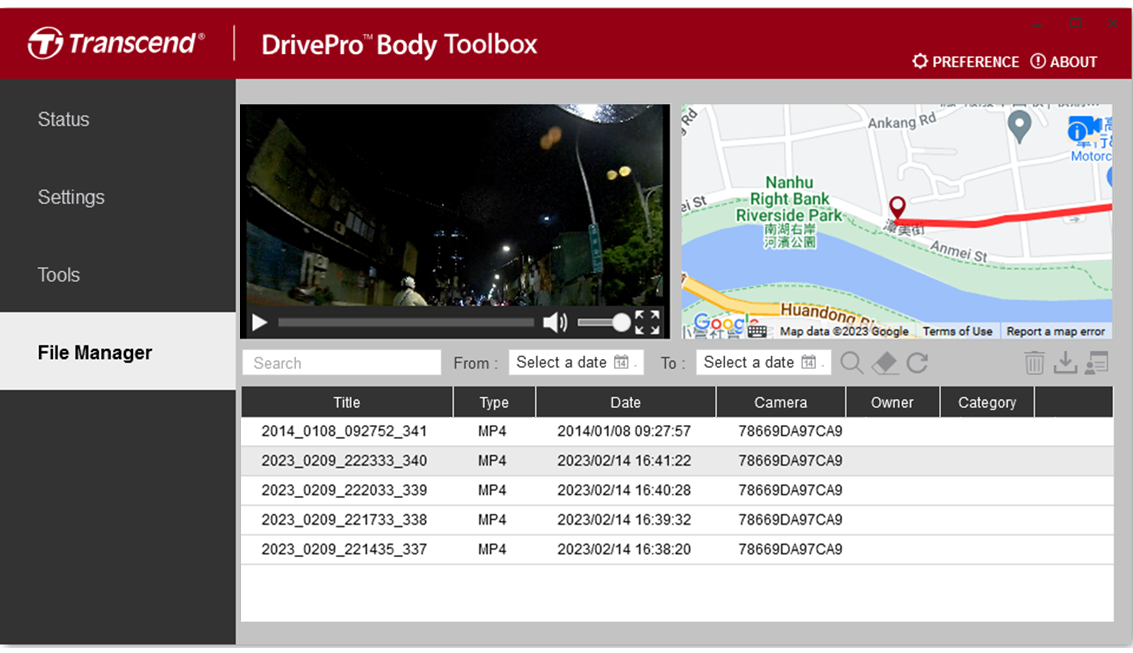Delete selected files with trash icon
This screenshot has width=1133, height=653.
[x=1035, y=363]
